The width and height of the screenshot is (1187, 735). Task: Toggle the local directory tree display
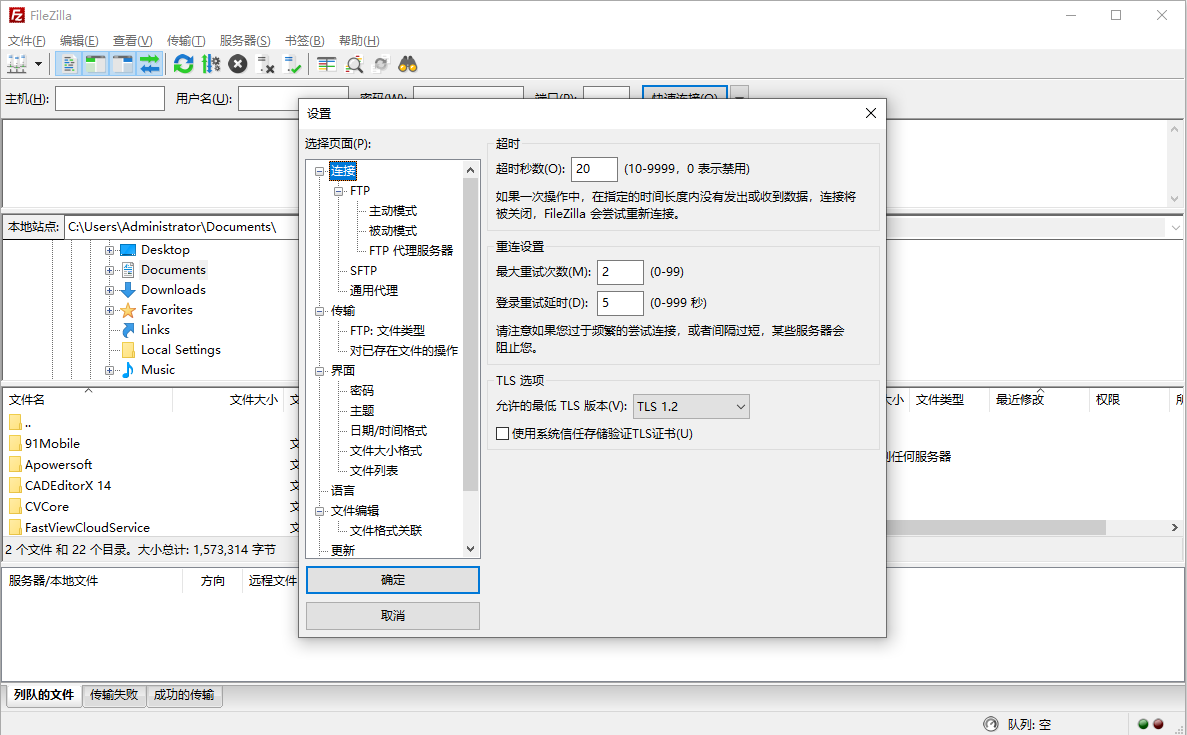point(93,63)
